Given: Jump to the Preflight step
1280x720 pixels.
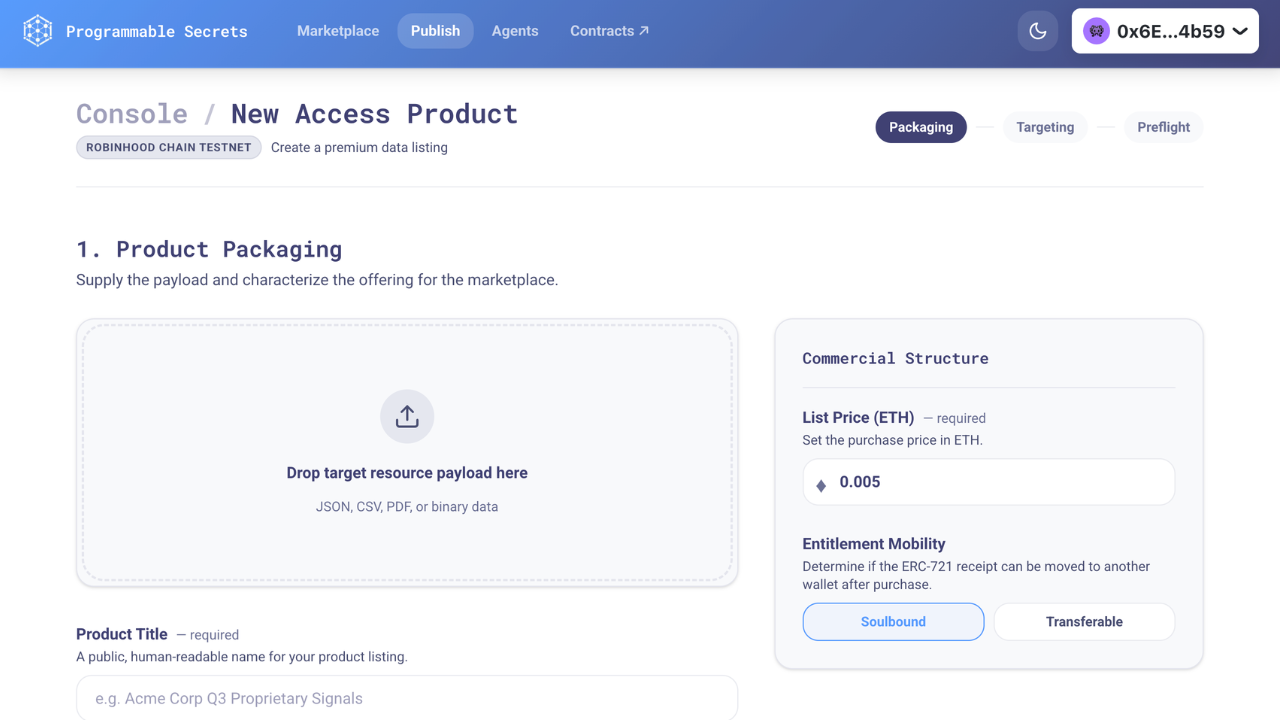Looking at the screenshot, I should tap(1163, 127).
